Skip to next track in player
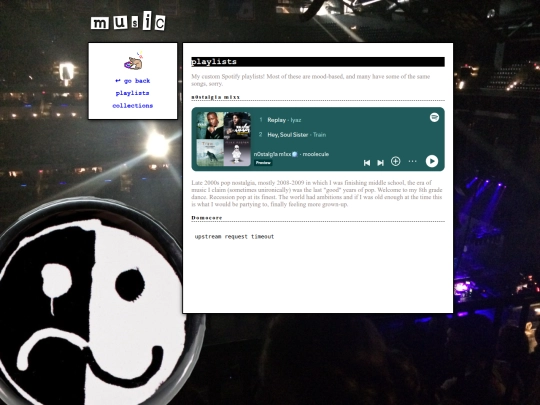The image size is (540, 405). (x=381, y=163)
